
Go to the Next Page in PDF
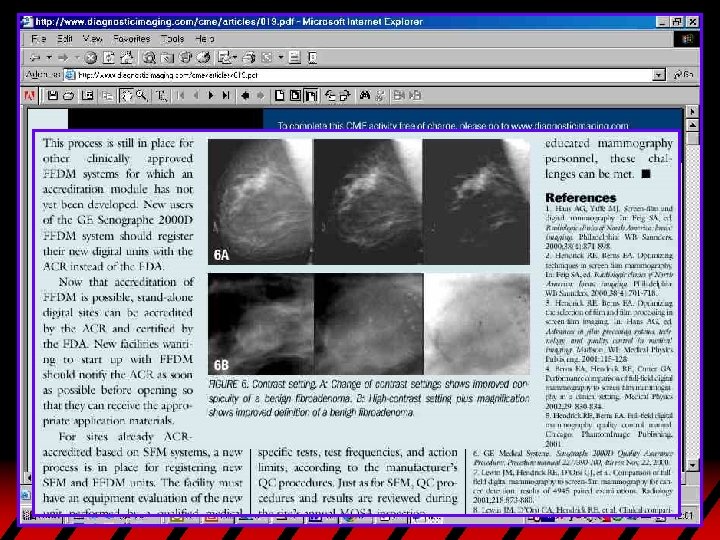point(211,96)
